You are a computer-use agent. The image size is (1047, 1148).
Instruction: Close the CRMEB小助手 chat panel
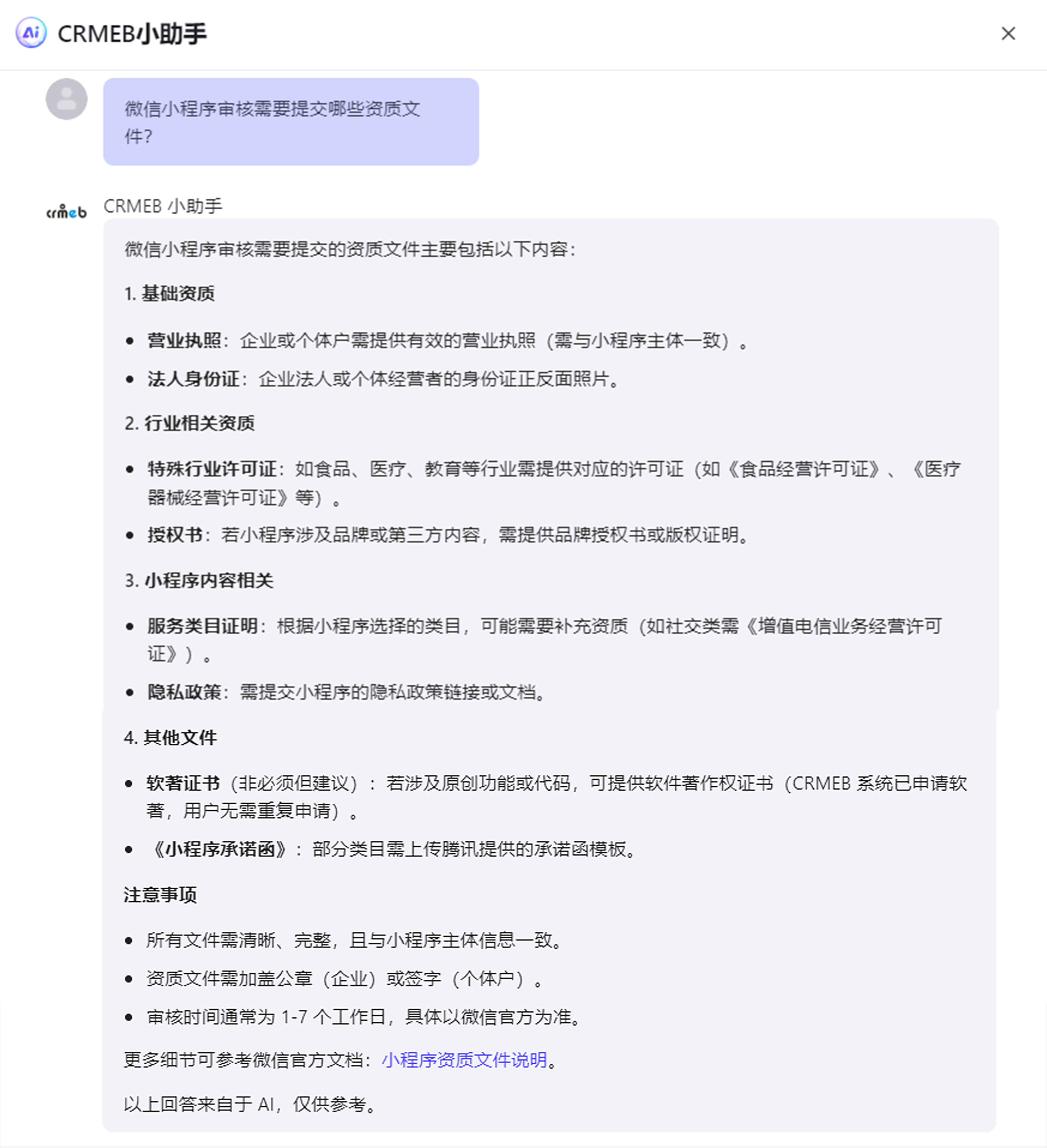1008,34
